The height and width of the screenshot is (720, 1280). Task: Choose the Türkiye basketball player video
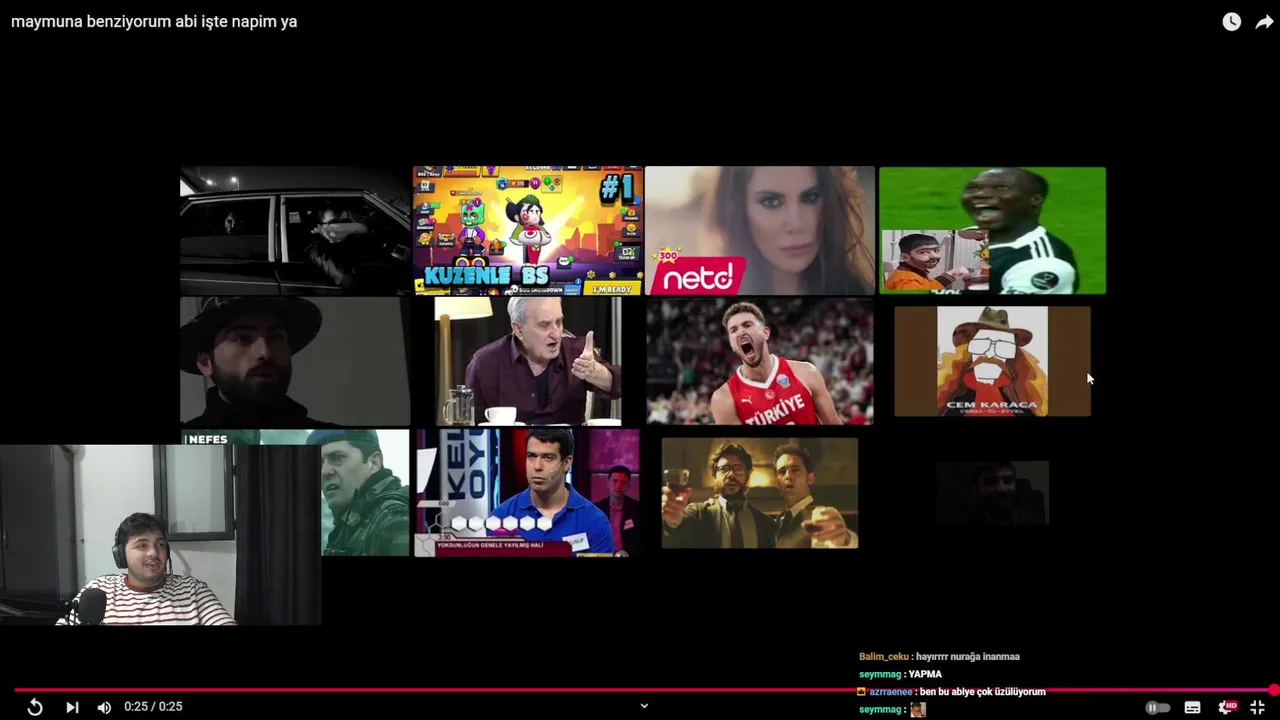(760, 361)
